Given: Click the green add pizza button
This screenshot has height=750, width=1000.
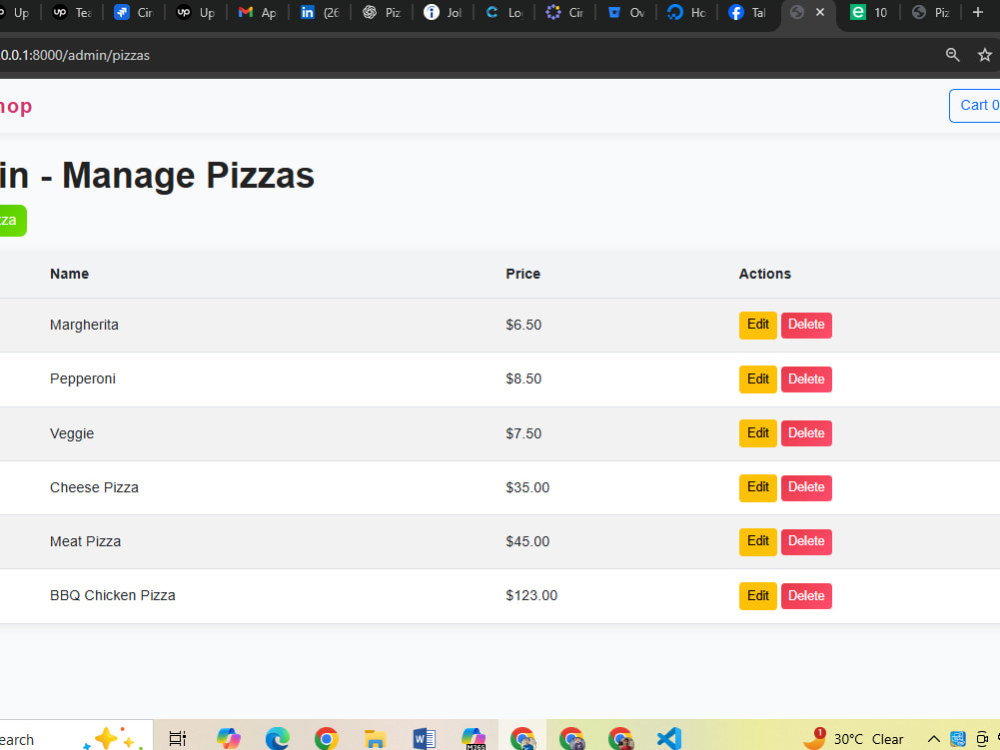Looking at the screenshot, I should (x=12, y=221).
